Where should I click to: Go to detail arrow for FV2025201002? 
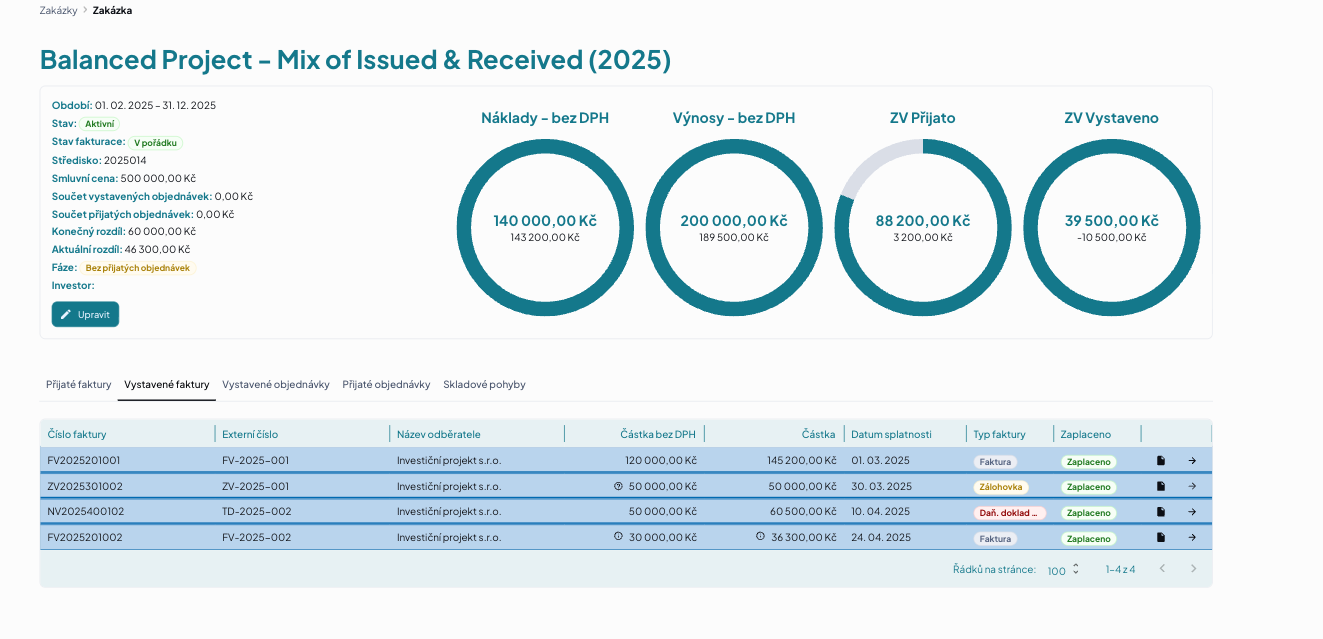coord(1192,537)
